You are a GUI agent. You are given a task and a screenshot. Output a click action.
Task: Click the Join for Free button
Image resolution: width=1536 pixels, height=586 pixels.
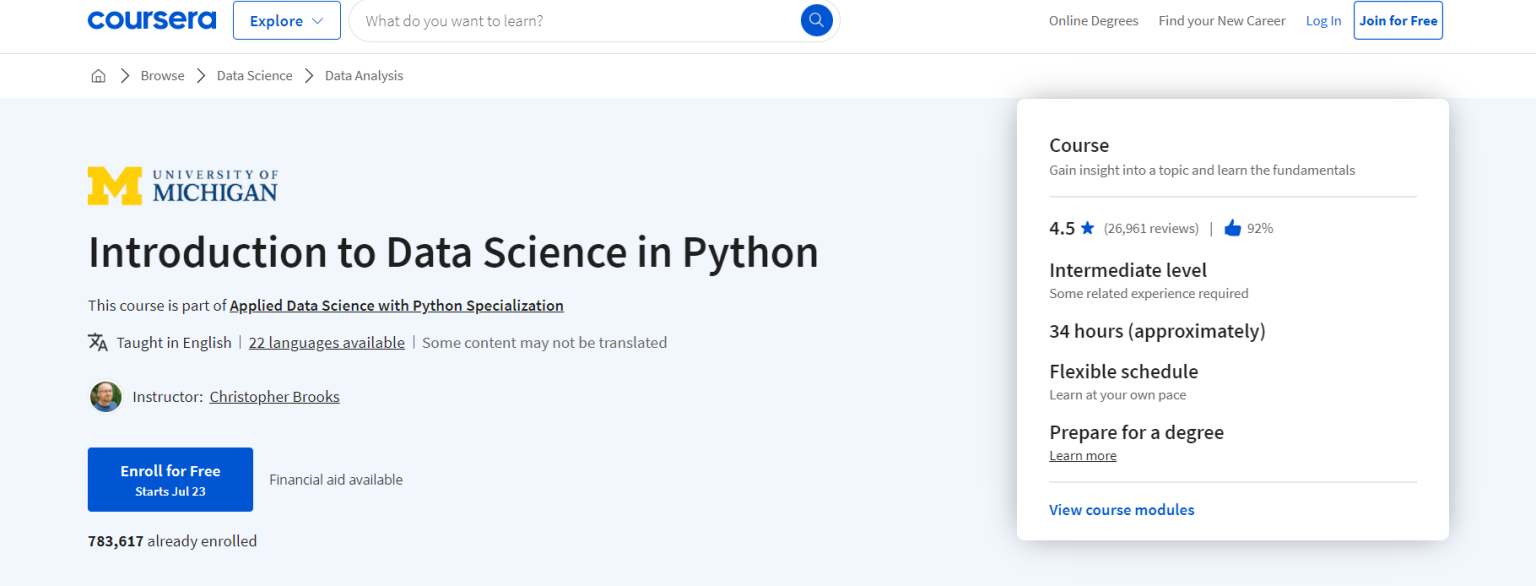click(x=1397, y=20)
